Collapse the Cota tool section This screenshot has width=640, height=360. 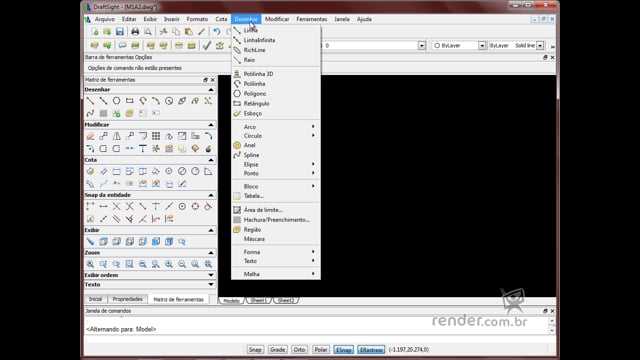(x=211, y=160)
